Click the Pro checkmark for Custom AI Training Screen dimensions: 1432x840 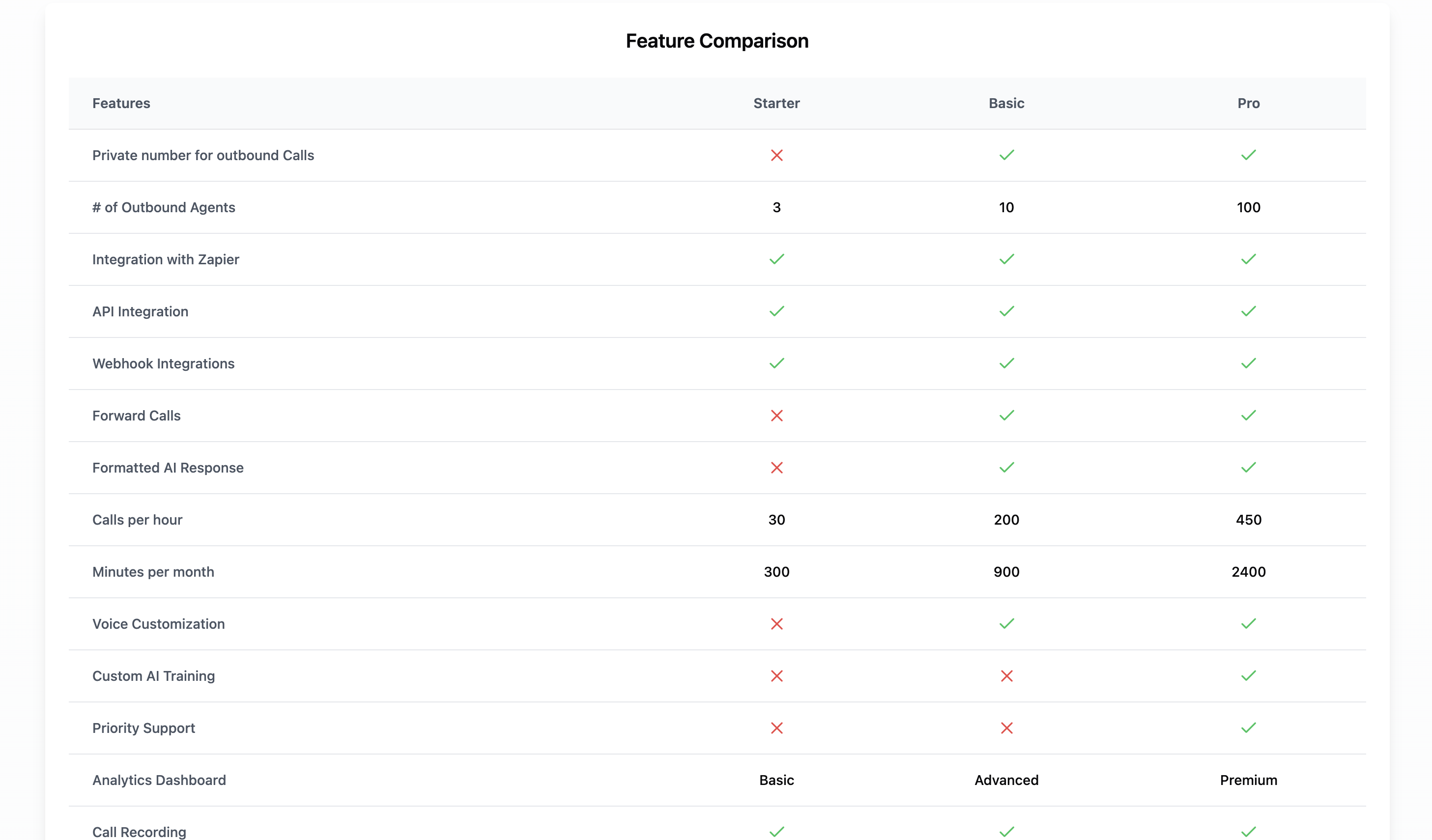(x=1248, y=676)
